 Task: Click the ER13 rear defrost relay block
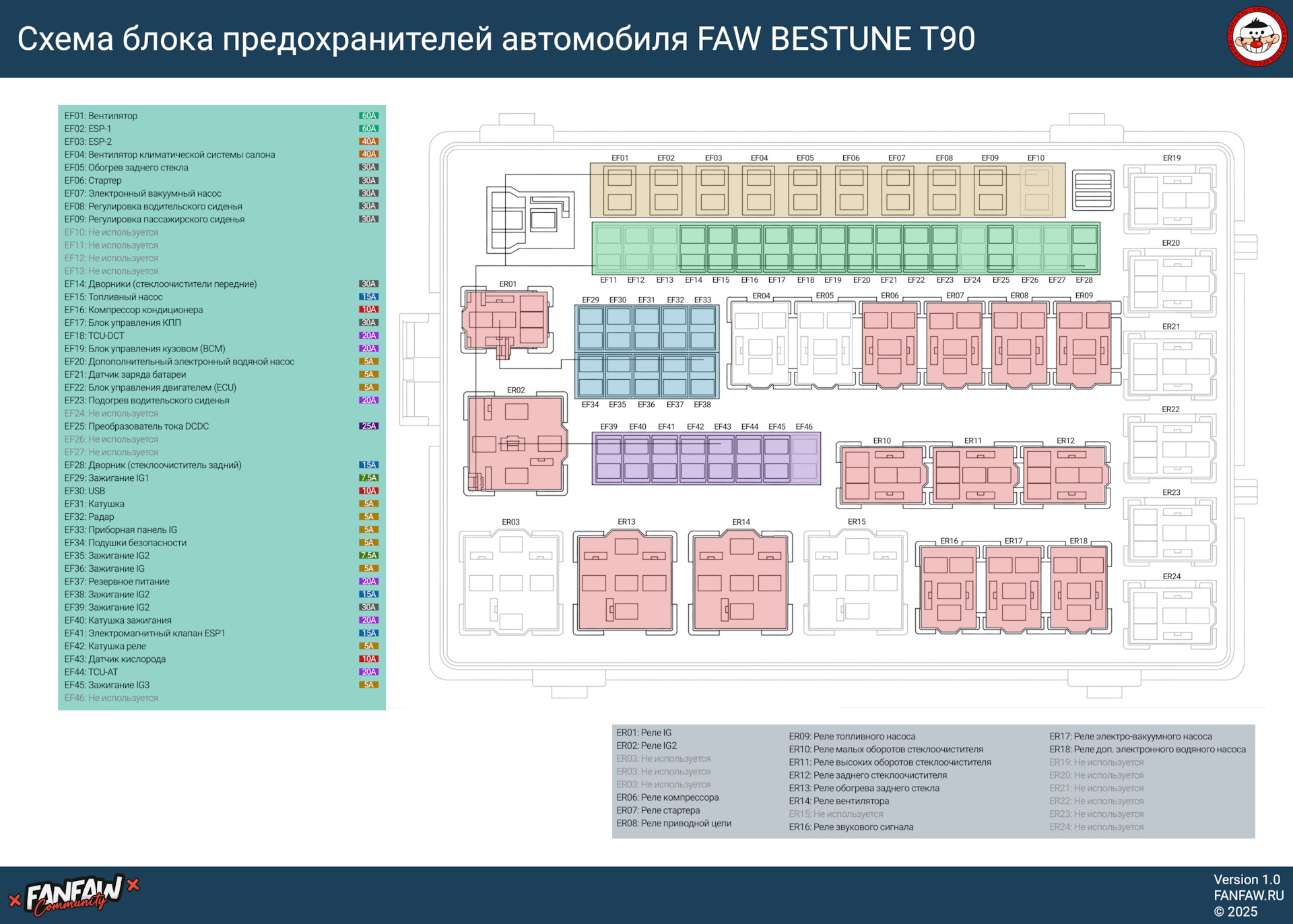pyautogui.click(x=625, y=581)
